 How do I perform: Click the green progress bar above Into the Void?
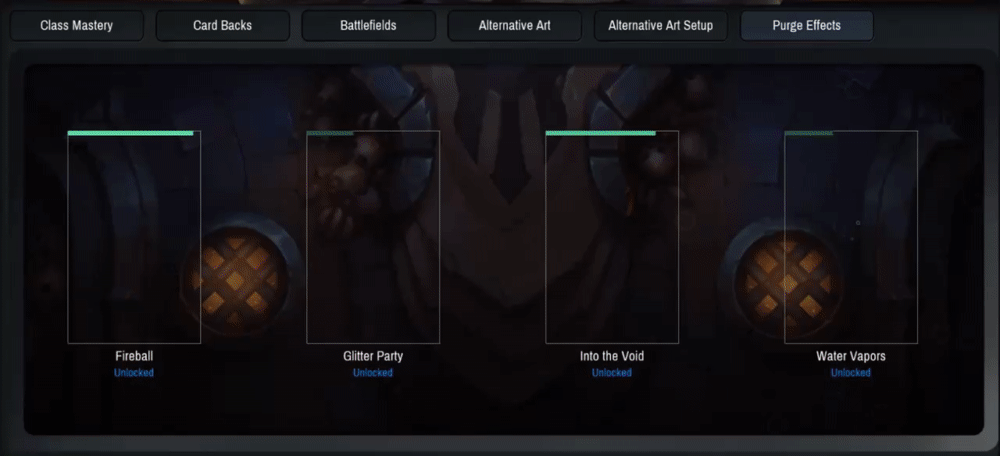pos(601,133)
